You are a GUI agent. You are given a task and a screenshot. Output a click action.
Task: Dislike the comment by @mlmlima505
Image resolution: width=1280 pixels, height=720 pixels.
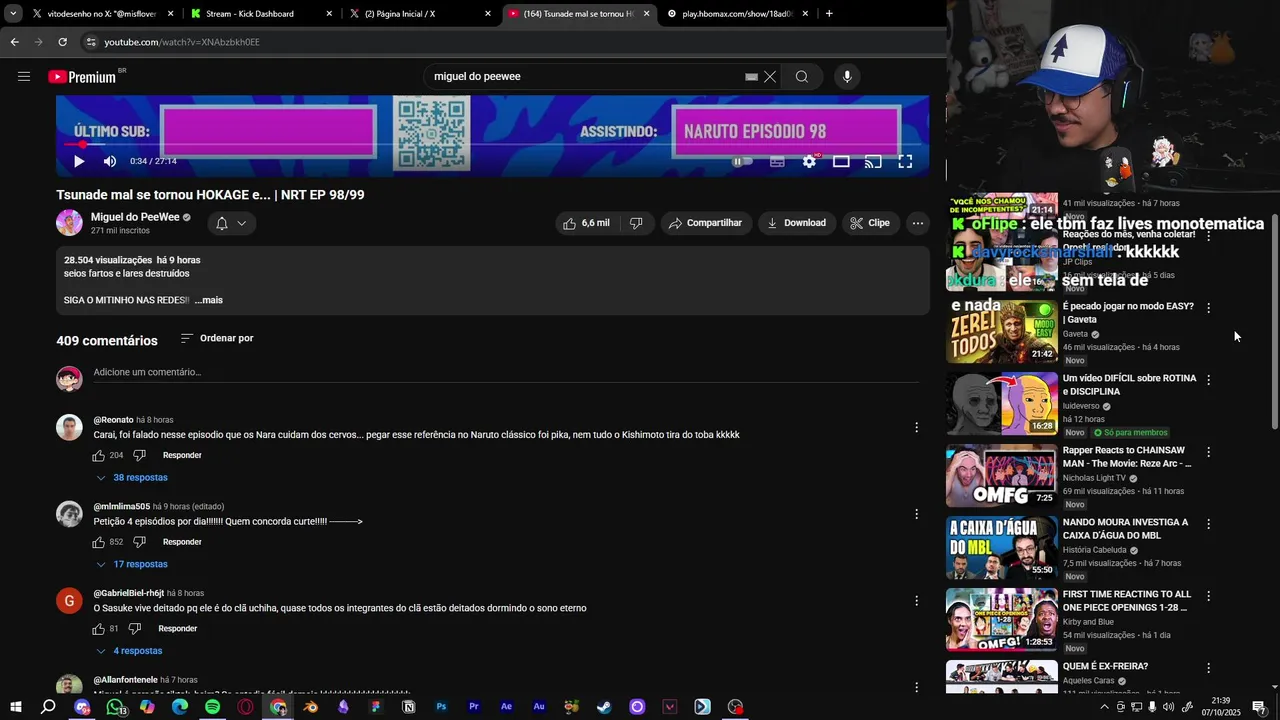[x=139, y=542]
